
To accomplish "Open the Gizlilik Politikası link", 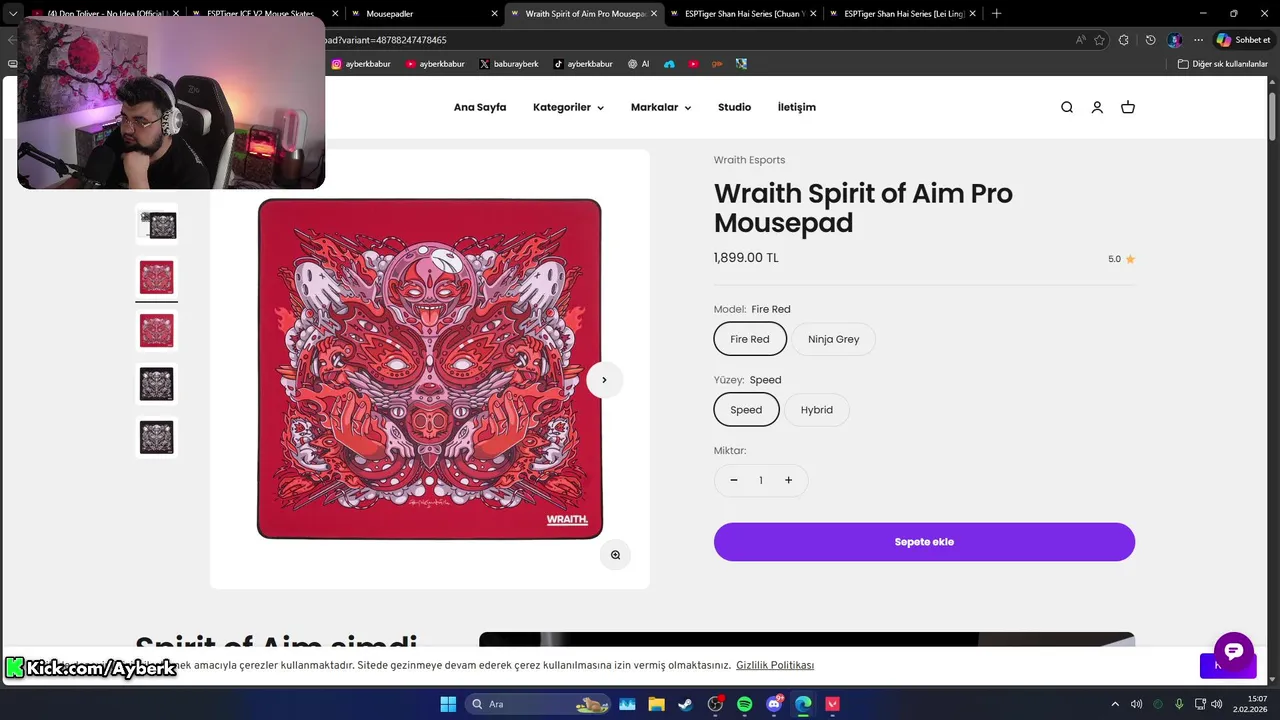I will pyautogui.click(x=775, y=666).
